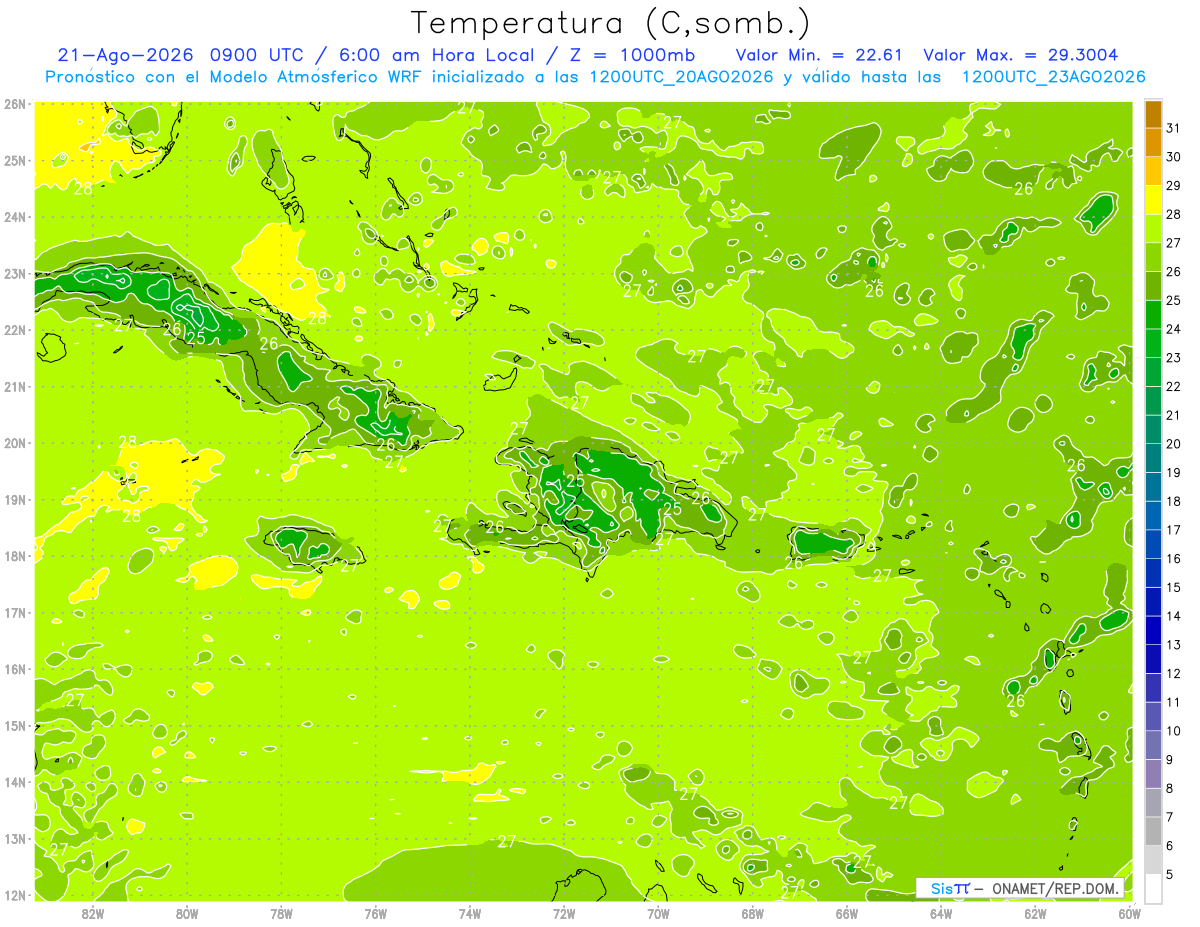The image size is (1200, 927).
Task: Click the '76W' longitude axis label
Action: [x=375, y=912]
